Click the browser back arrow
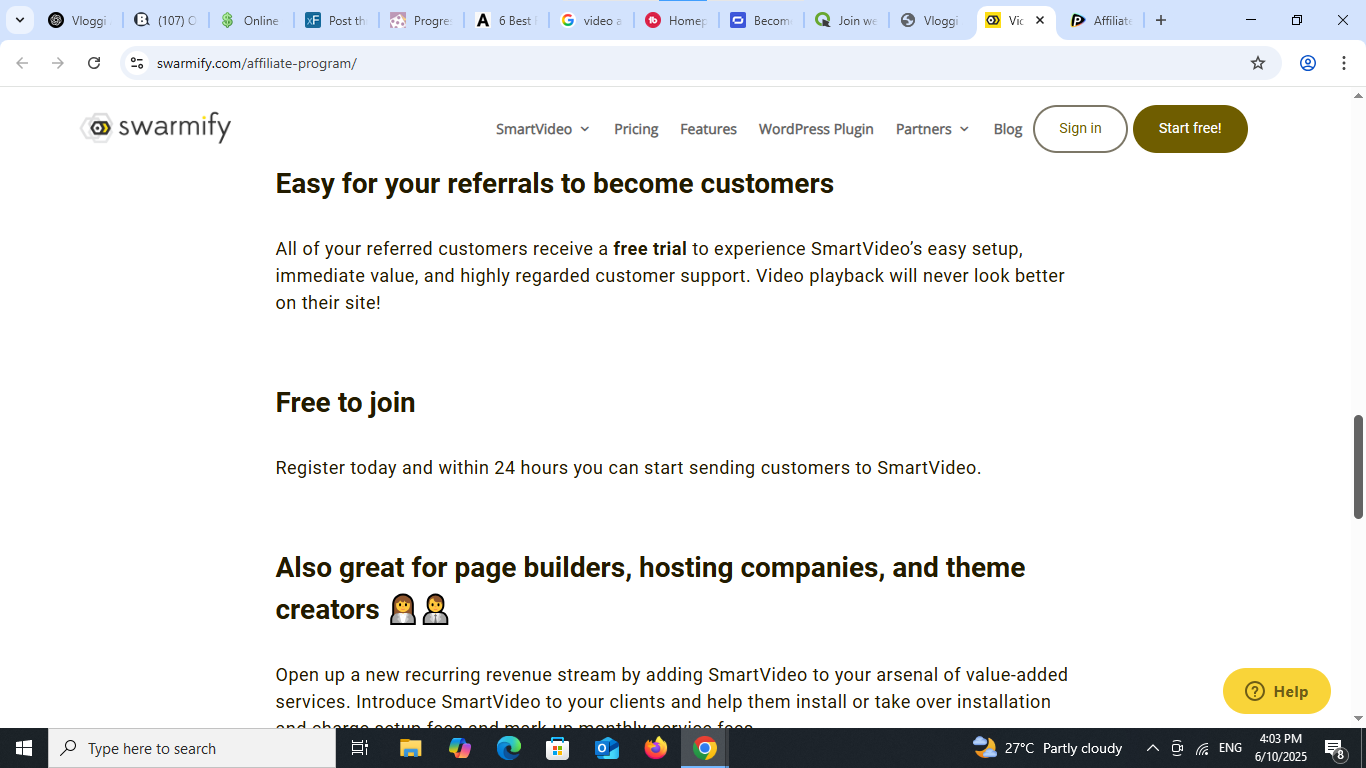The height and width of the screenshot is (768, 1366). pyautogui.click(x=22, y=63)
